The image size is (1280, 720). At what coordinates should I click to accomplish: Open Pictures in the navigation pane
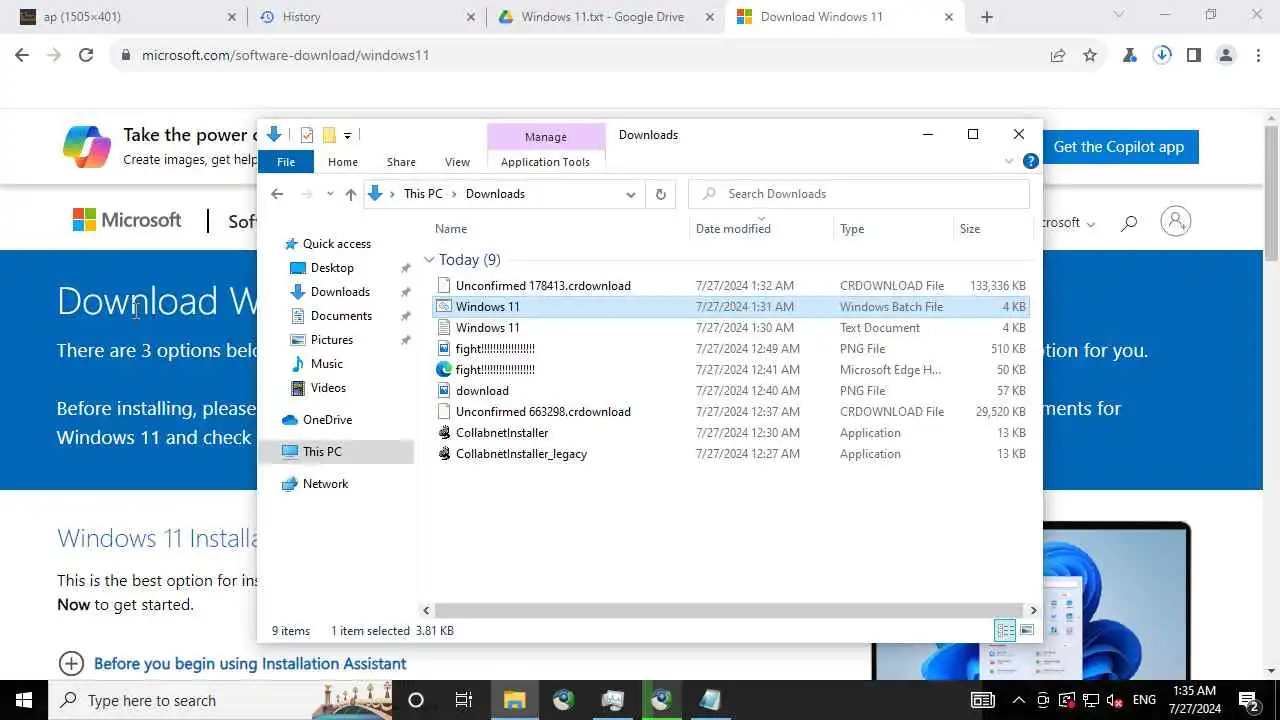[x=331, y=340]
